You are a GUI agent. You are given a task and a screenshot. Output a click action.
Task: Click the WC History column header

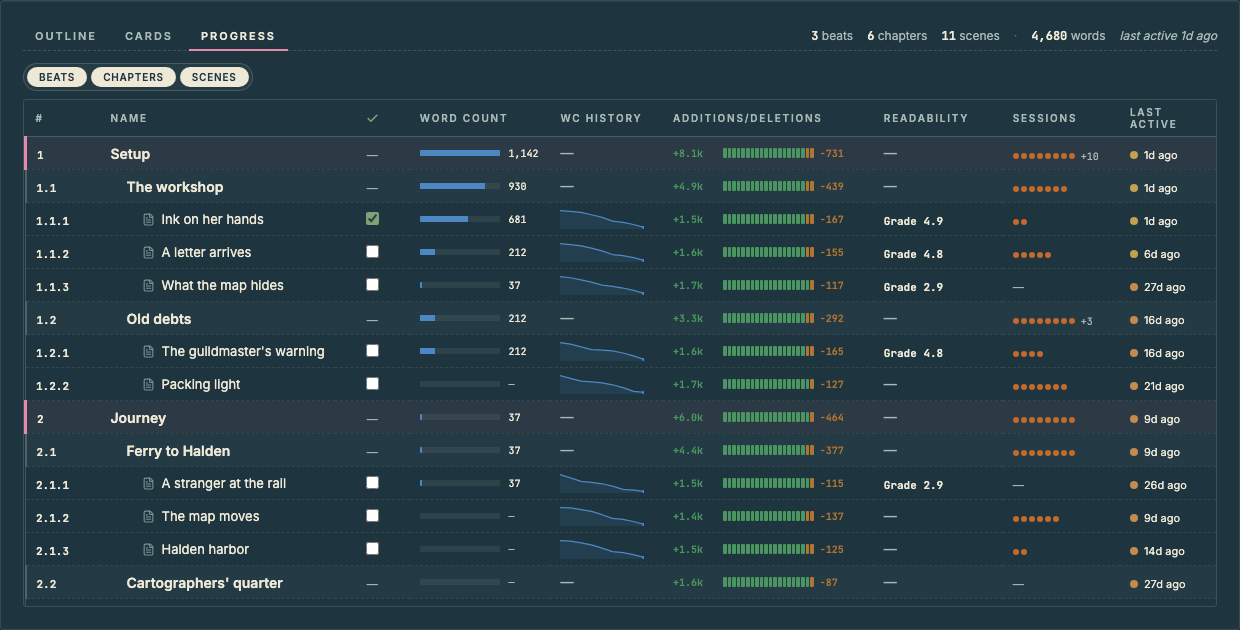click(x=601, y=118)
